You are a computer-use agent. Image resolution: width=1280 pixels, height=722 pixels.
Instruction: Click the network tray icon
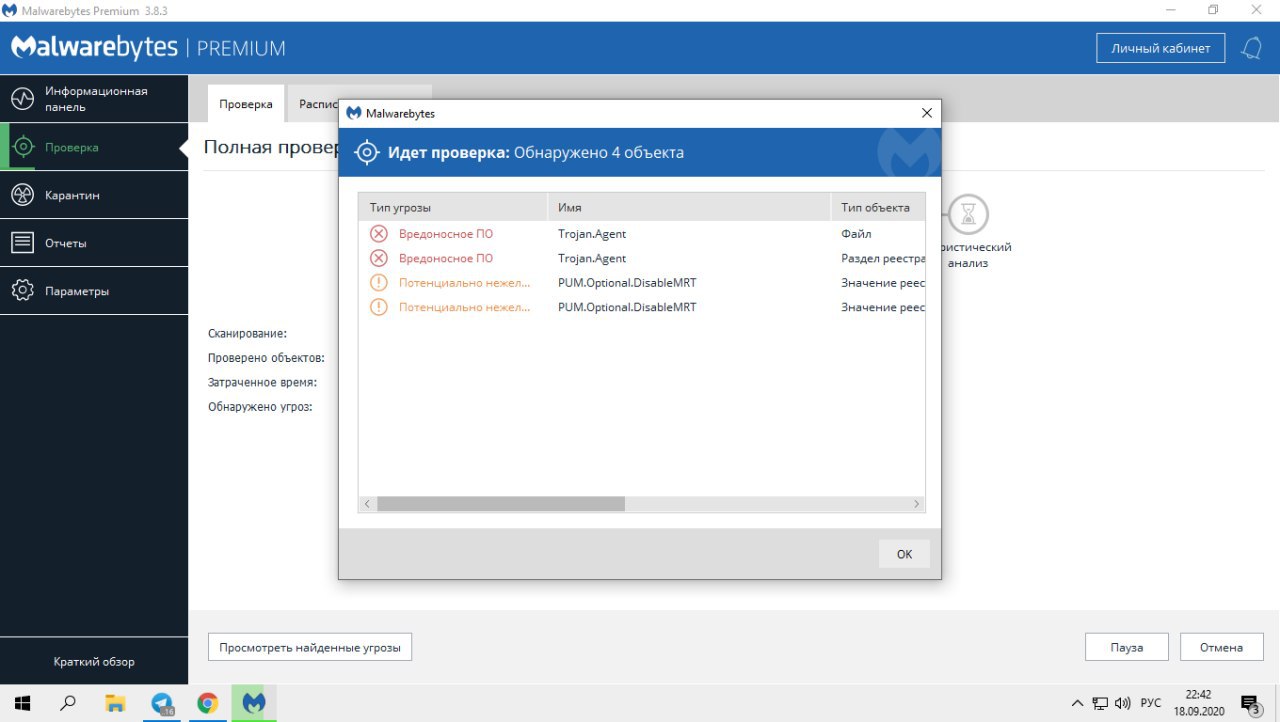(x=1100, y=703)
